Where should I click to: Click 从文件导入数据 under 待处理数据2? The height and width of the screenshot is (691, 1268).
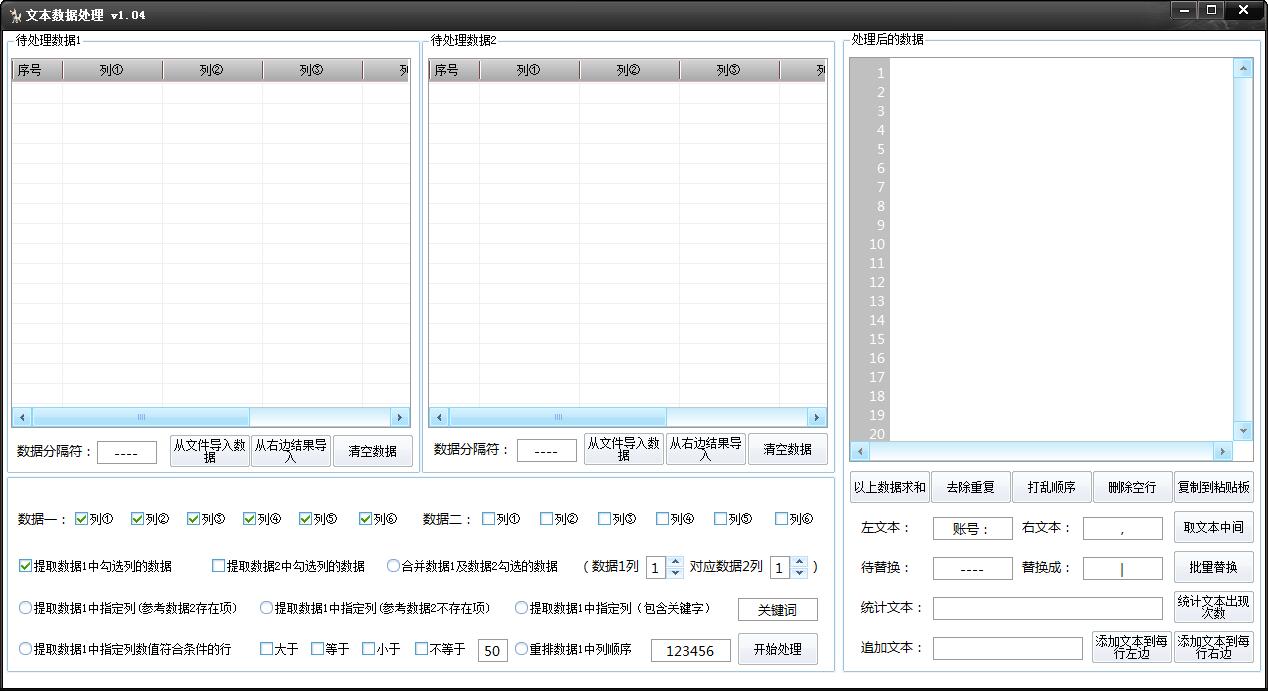(x=624, y=449)
